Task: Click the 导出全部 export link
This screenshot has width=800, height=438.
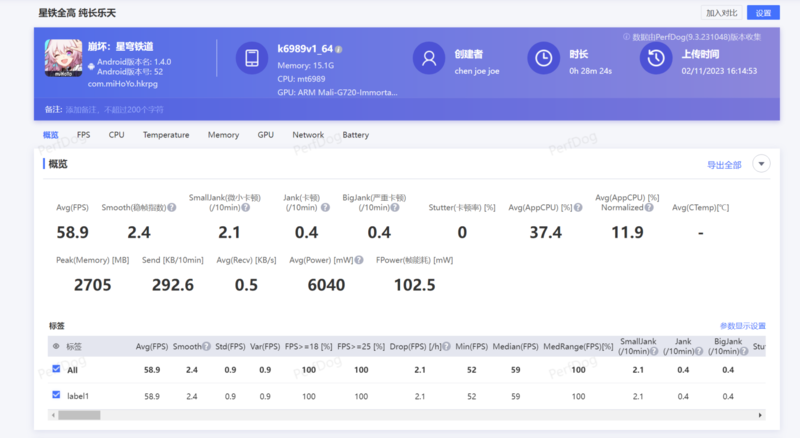Action: (x=723, y=164)
